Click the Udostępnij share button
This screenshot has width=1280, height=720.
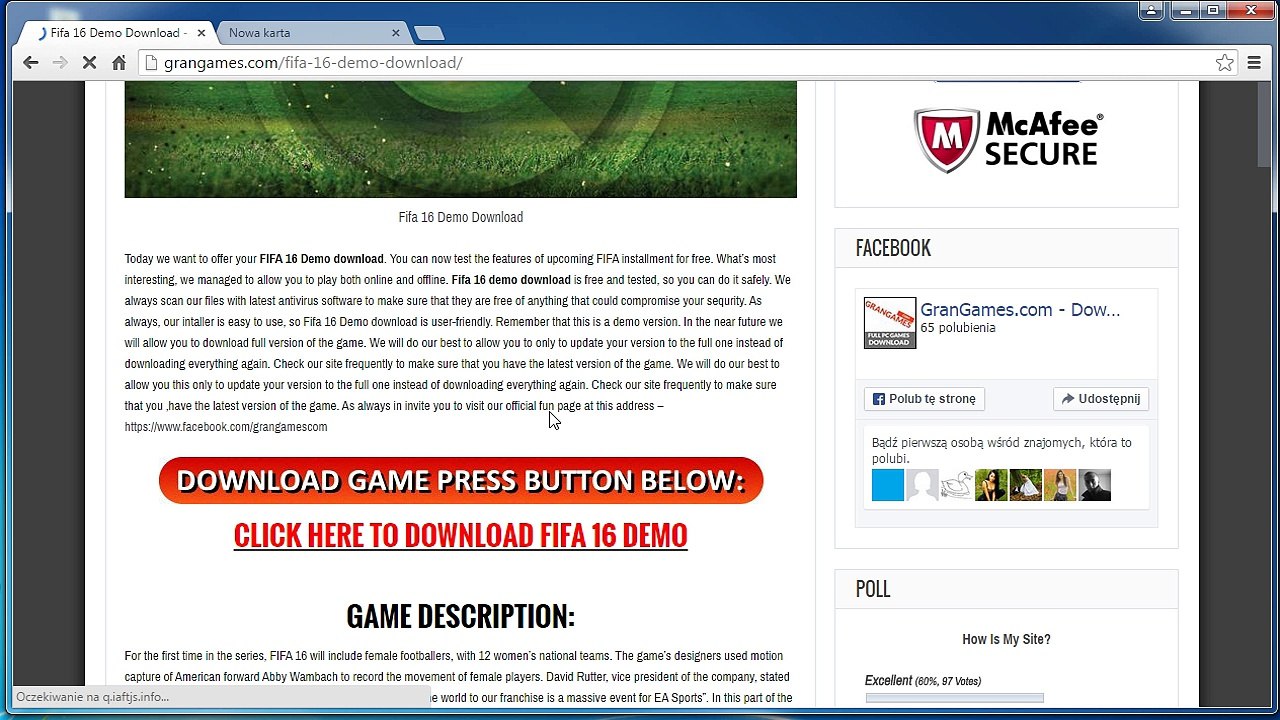(x=1101, y=399)
